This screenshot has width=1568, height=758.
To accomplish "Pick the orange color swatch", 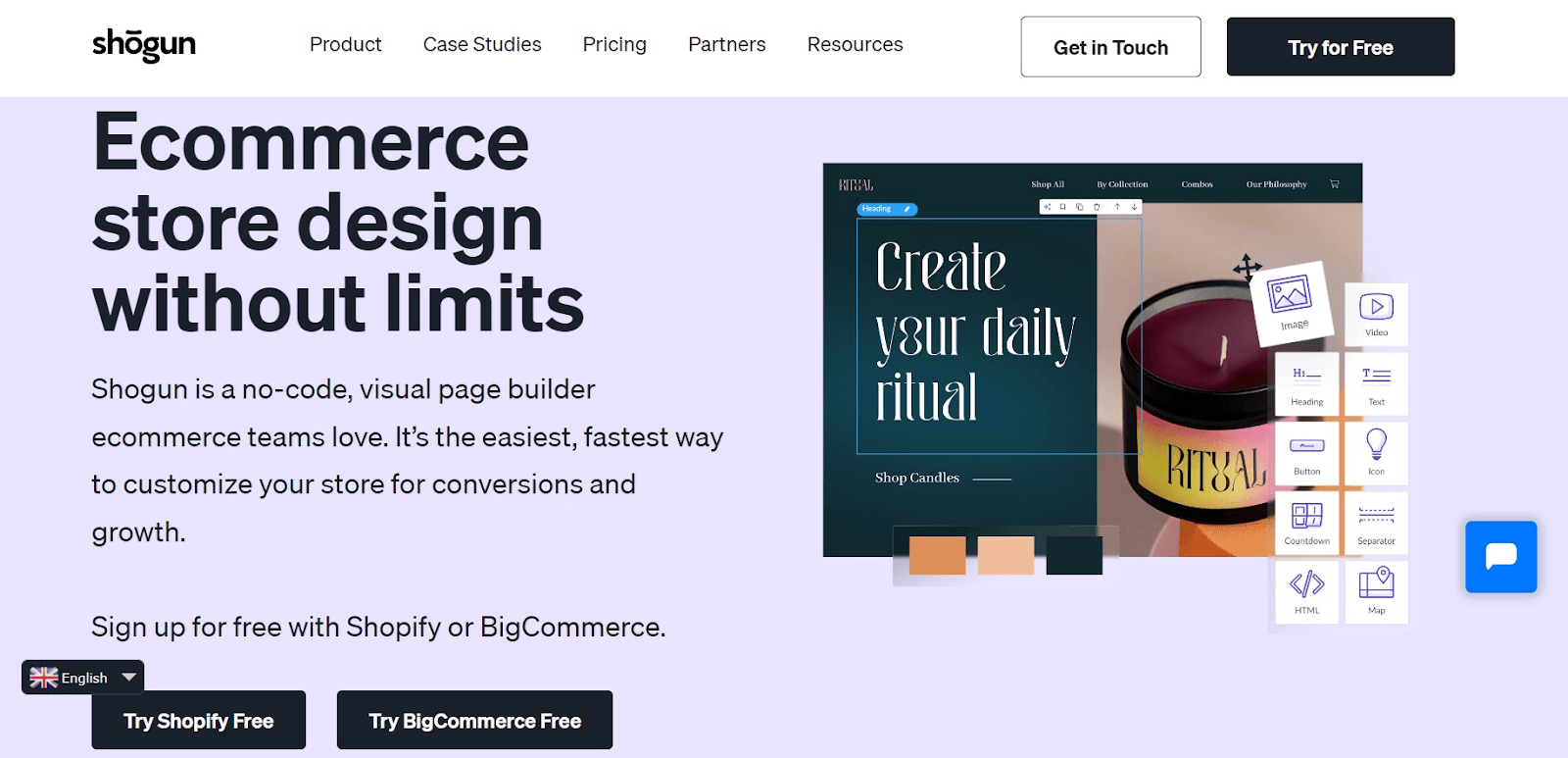I will click(x=937, y=555).
